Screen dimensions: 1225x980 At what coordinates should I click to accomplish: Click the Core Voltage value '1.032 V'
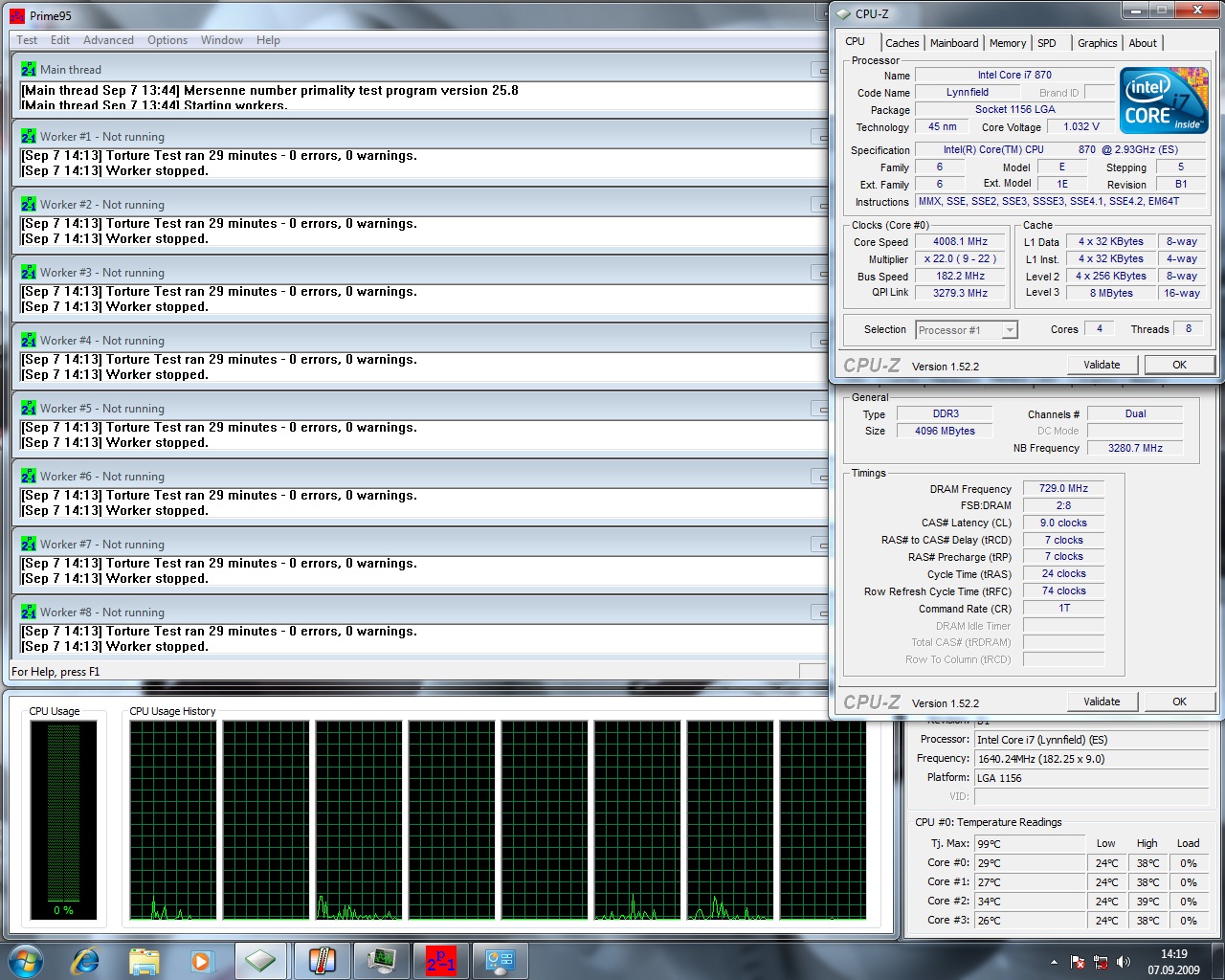(1081, 126)
